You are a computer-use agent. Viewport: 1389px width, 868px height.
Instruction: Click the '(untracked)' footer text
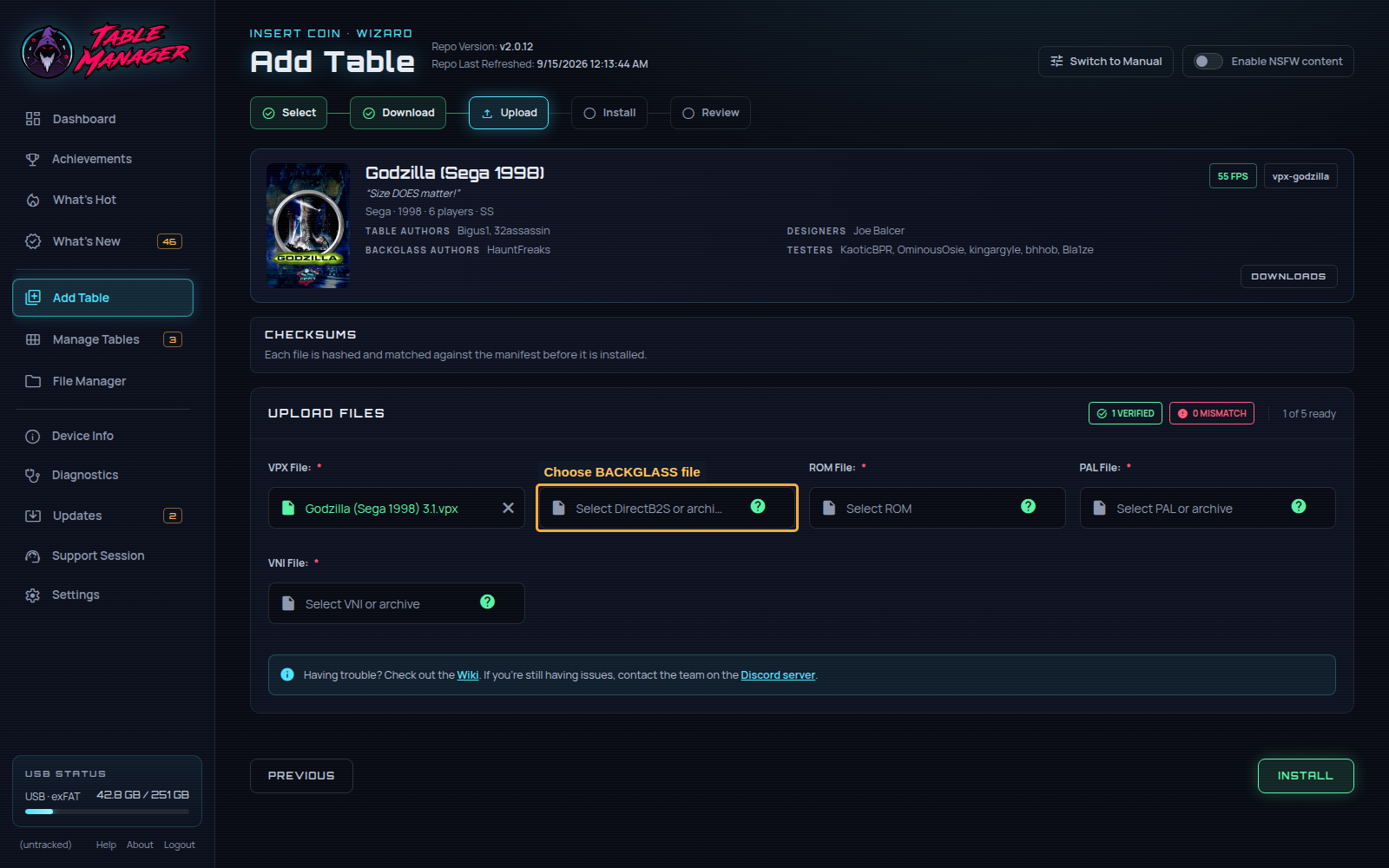pos(46,845)
